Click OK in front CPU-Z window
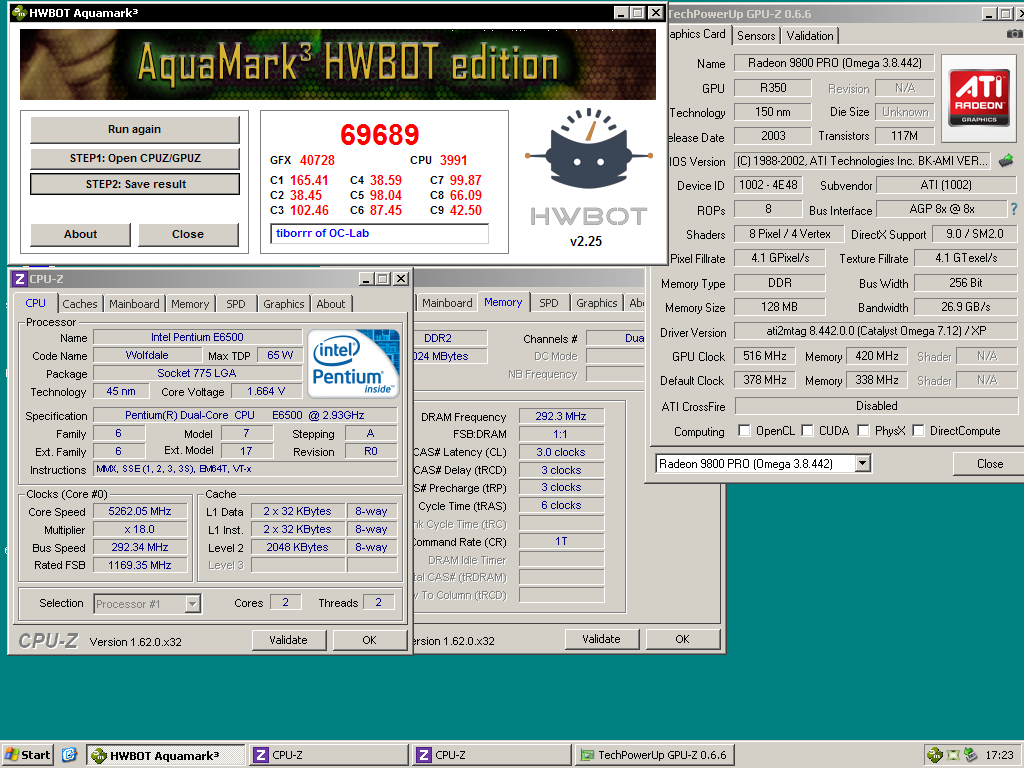 (x=370, y=640)
